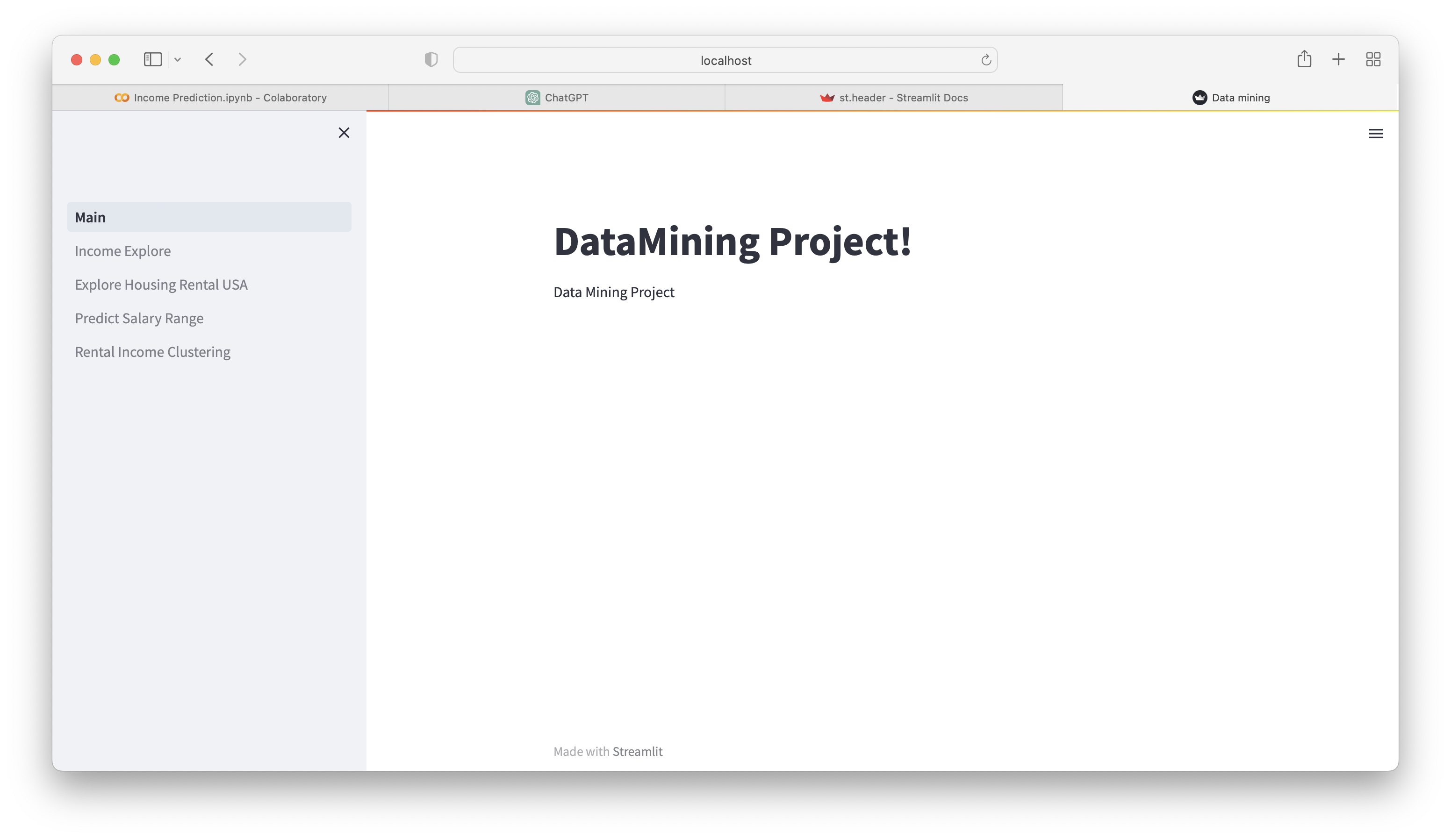
Task: Click the yellow minimize traffic light
Action: [95, 59]
